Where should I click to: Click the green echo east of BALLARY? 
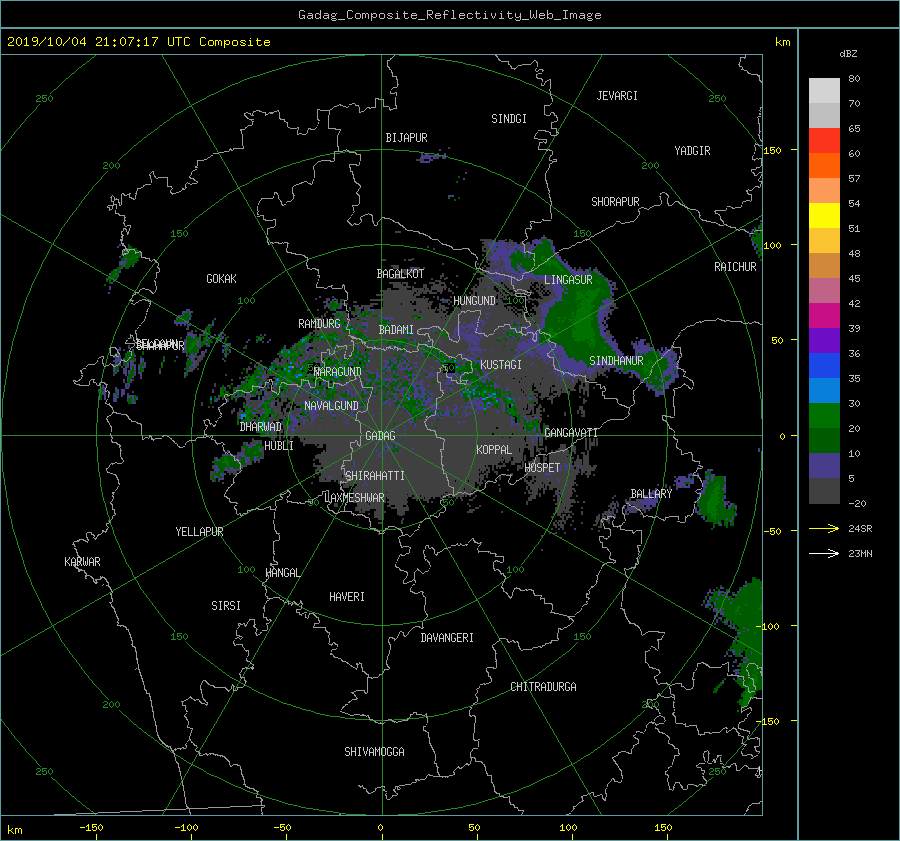pyautogui.click(x=715, y=498)
